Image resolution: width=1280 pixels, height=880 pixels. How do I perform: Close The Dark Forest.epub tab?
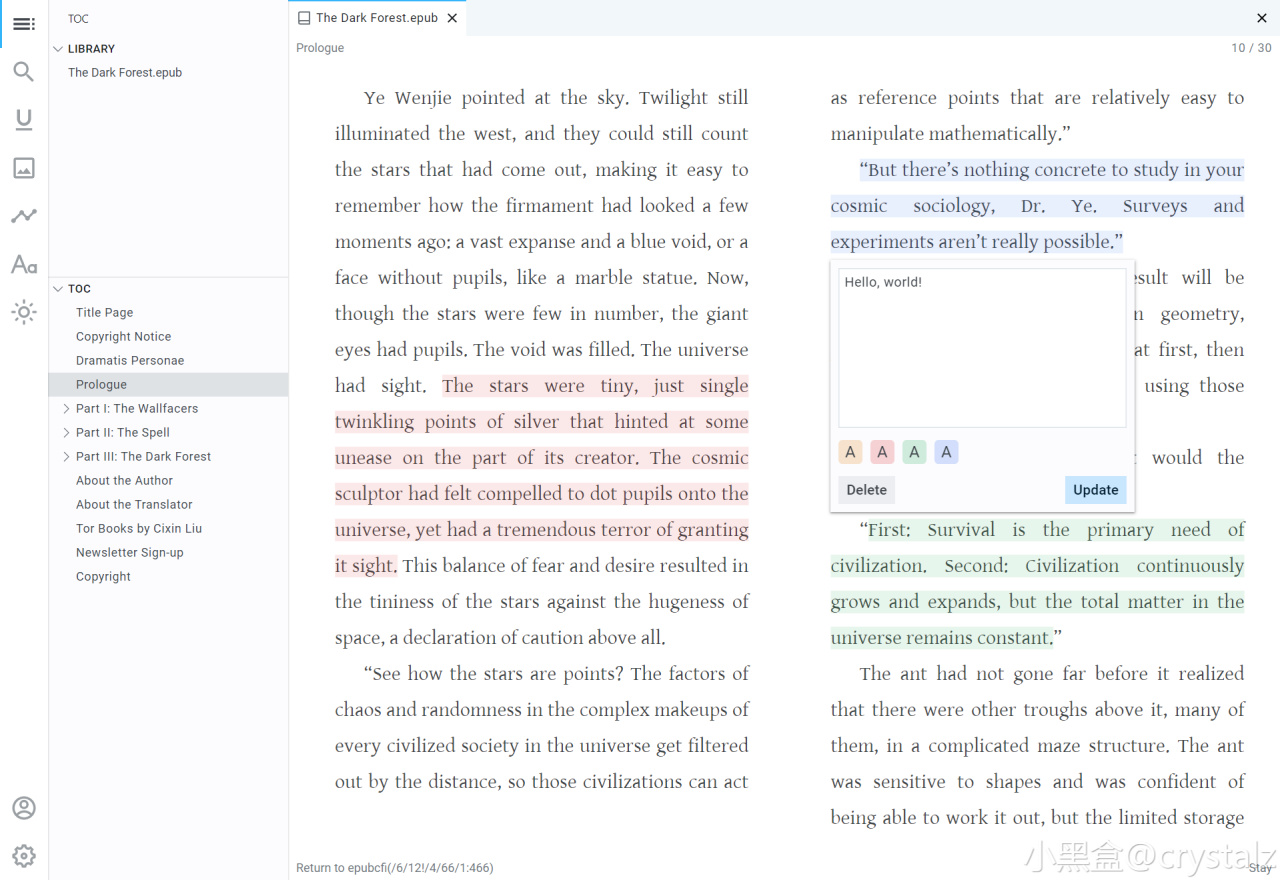coord(452,18)
